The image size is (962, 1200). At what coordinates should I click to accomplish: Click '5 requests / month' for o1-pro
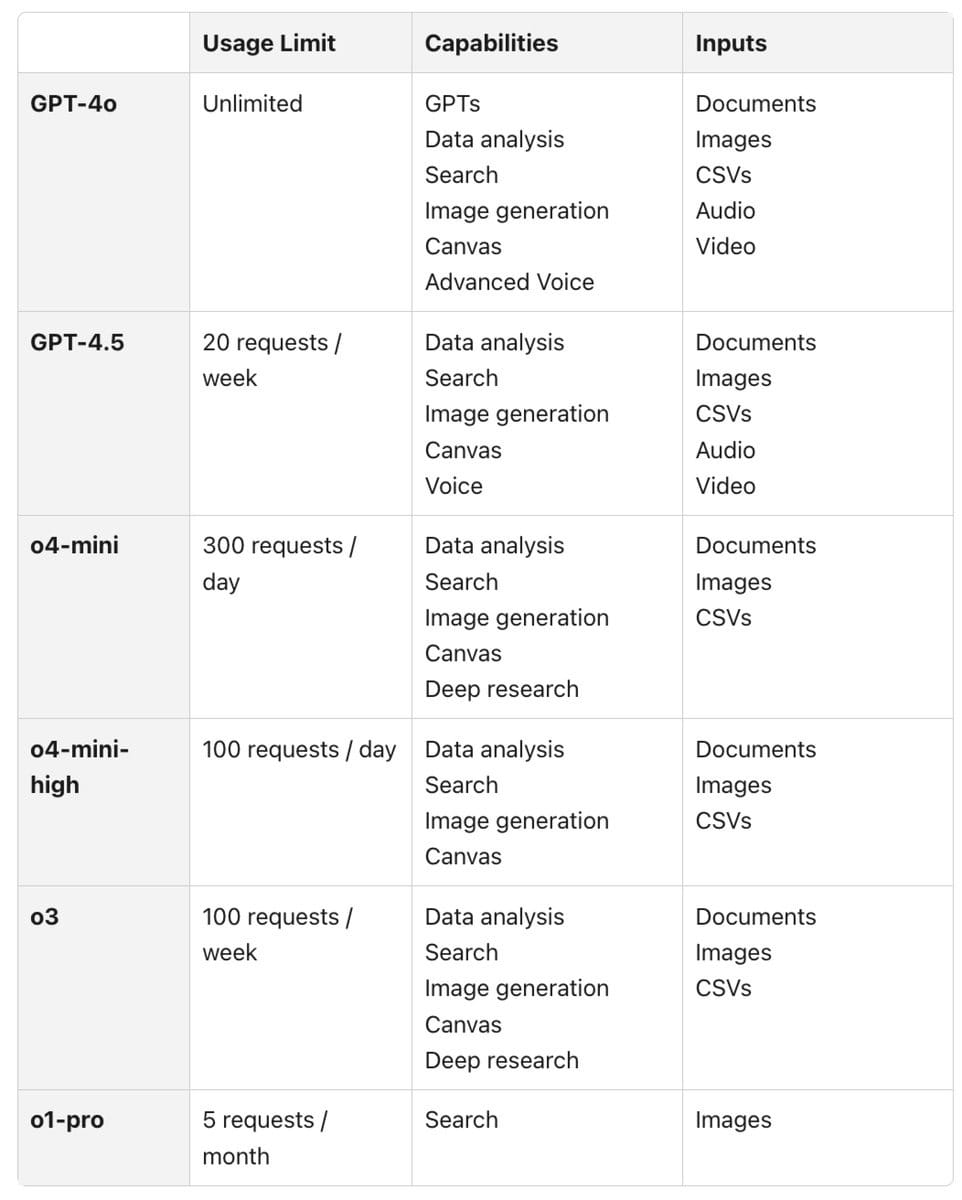(264, 1139)
